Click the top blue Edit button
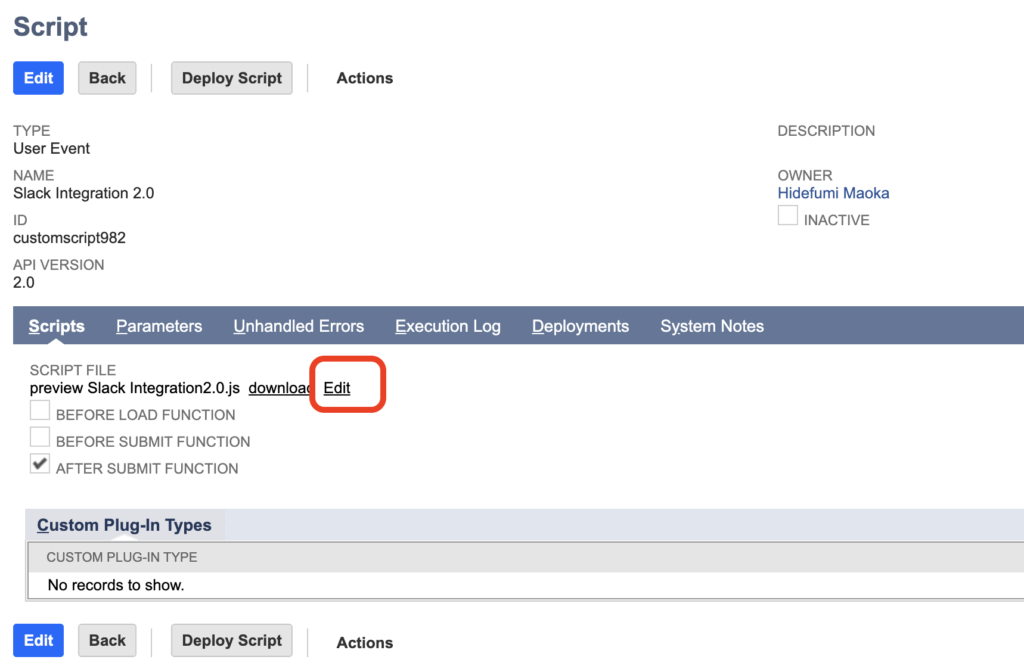The height and width of the screenshot is (666, 1024). pos(39,78)
